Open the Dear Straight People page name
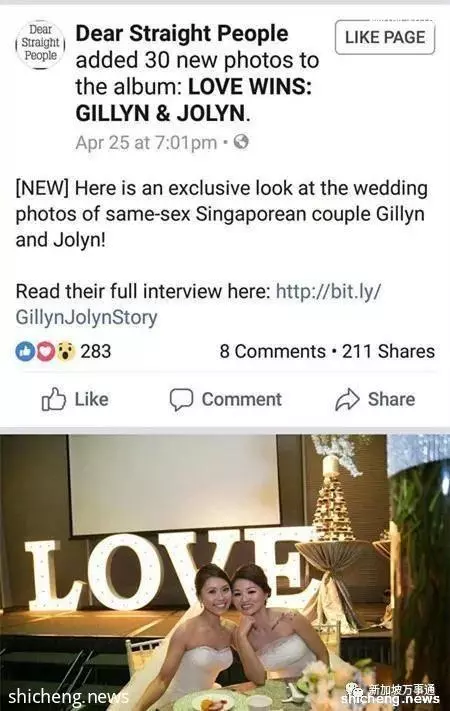Viewport: 450px width, 711px height. [x=182, y=34]
